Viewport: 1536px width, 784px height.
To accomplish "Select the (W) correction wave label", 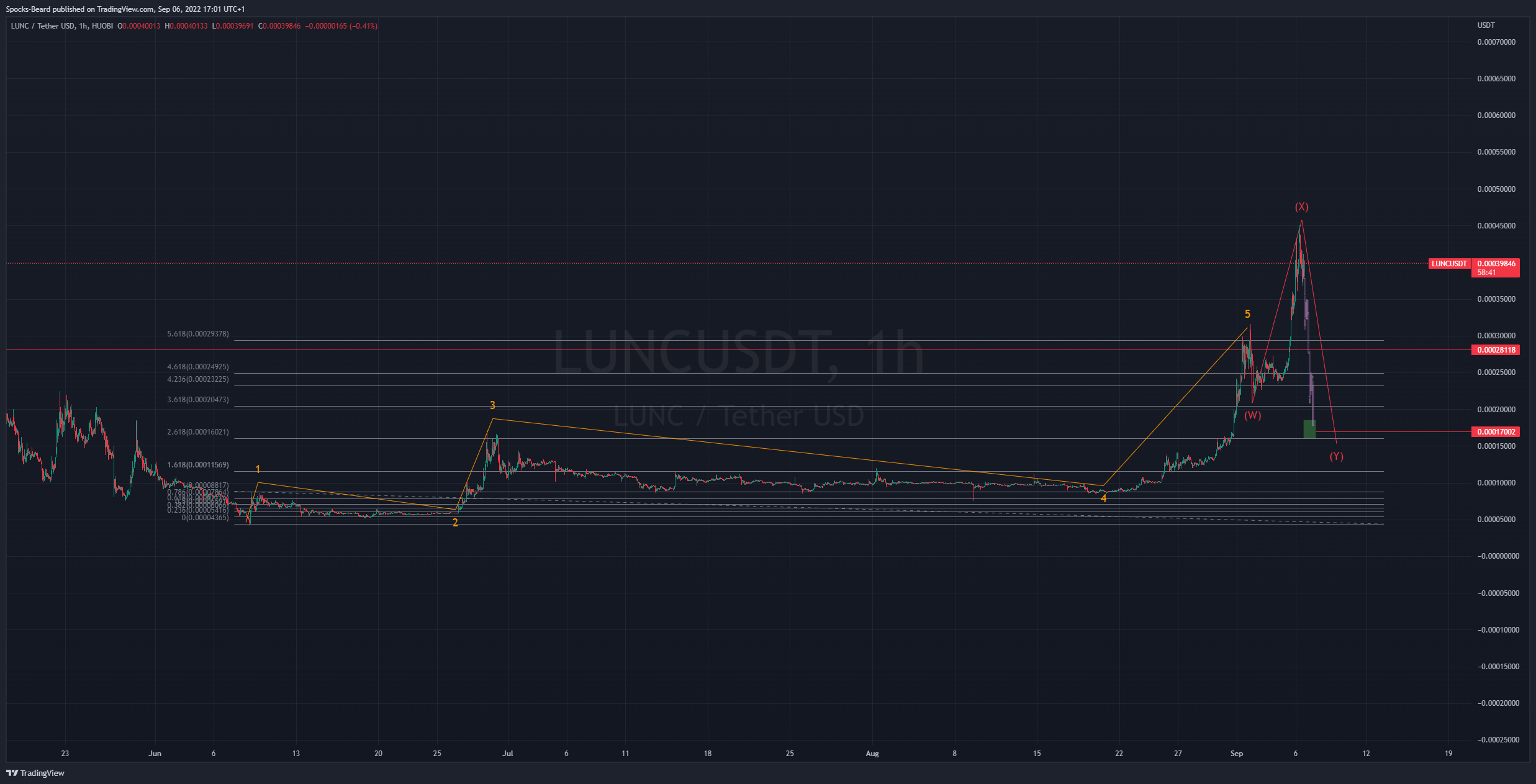I will pyautogui.click(x=1253, y=415).
